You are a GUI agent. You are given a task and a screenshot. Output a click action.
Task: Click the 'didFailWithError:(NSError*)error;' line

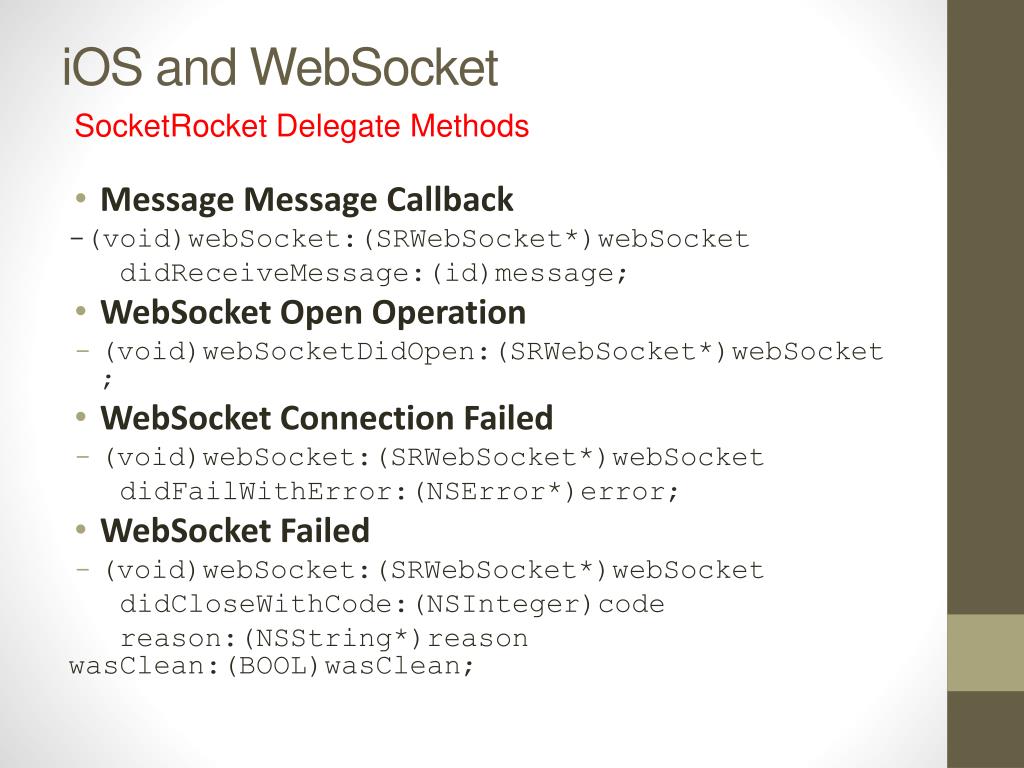400,491
